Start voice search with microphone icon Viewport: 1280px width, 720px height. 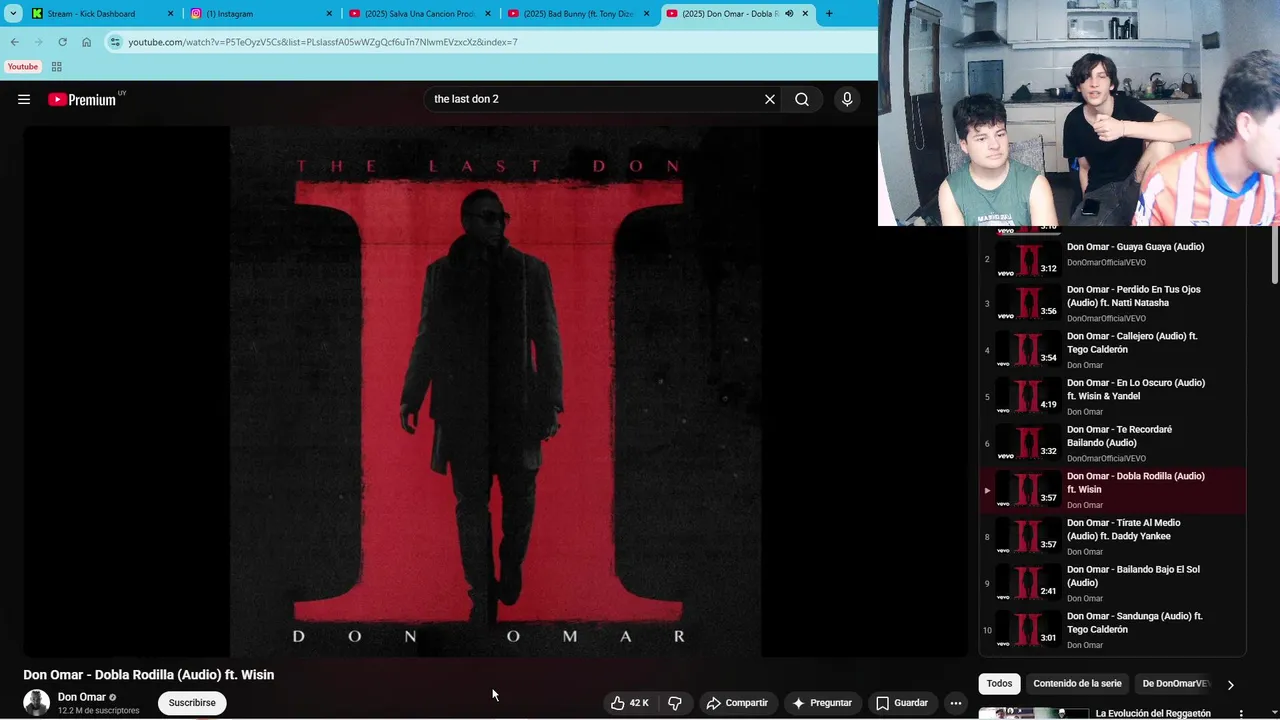click(x=847, y=99)
